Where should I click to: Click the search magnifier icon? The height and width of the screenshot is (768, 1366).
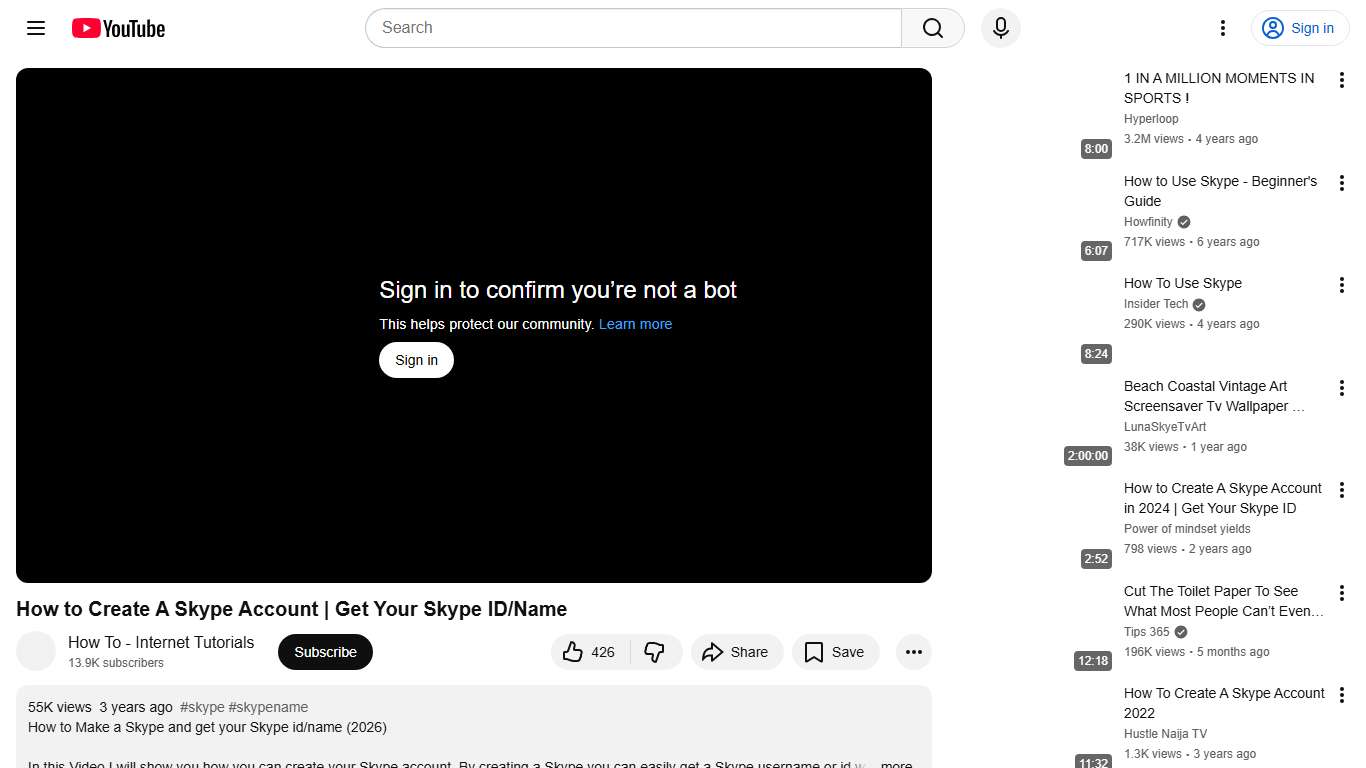coord(931,28)
